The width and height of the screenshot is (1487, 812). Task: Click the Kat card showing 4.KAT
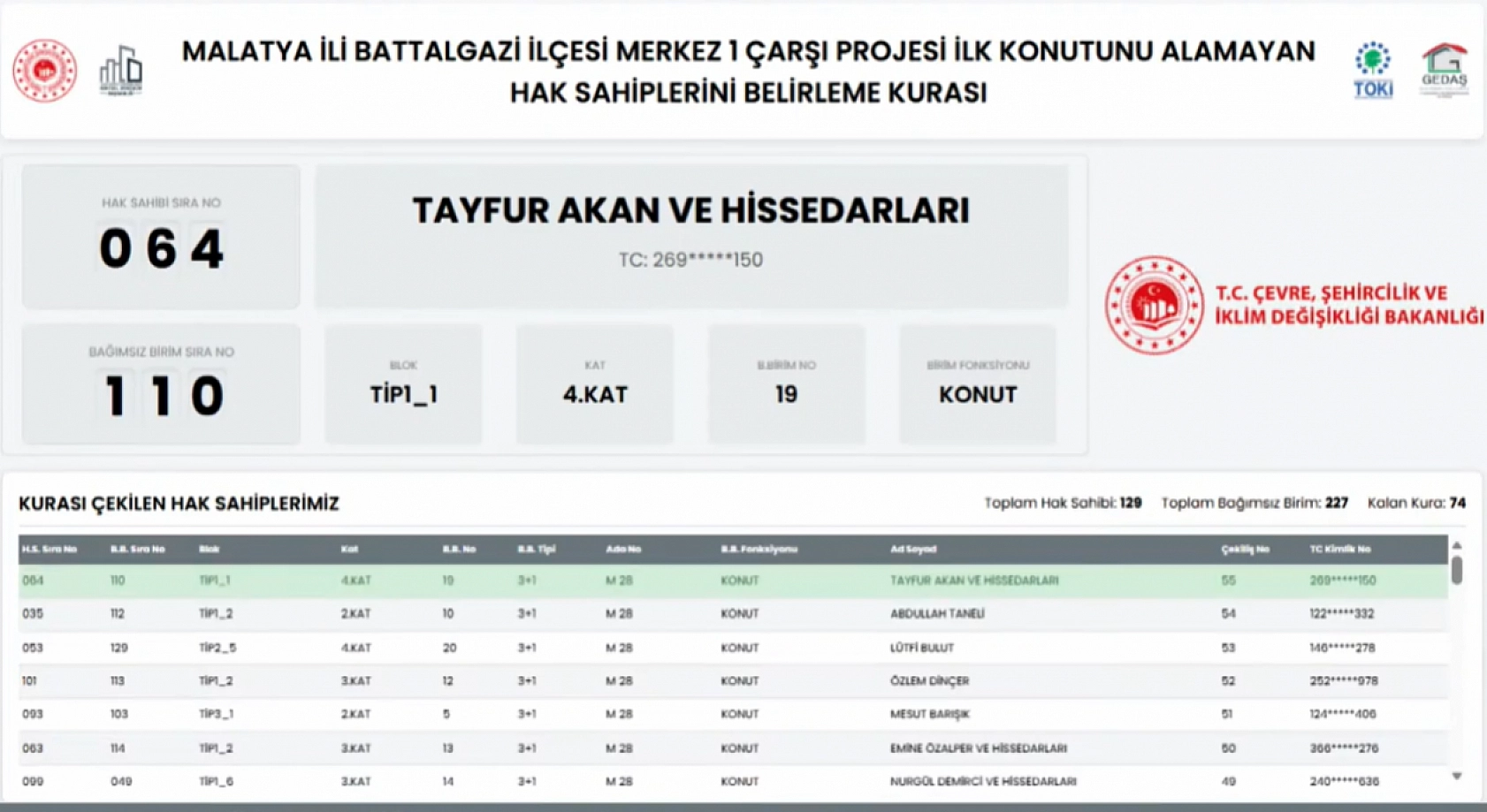click(x=595, y=384)
